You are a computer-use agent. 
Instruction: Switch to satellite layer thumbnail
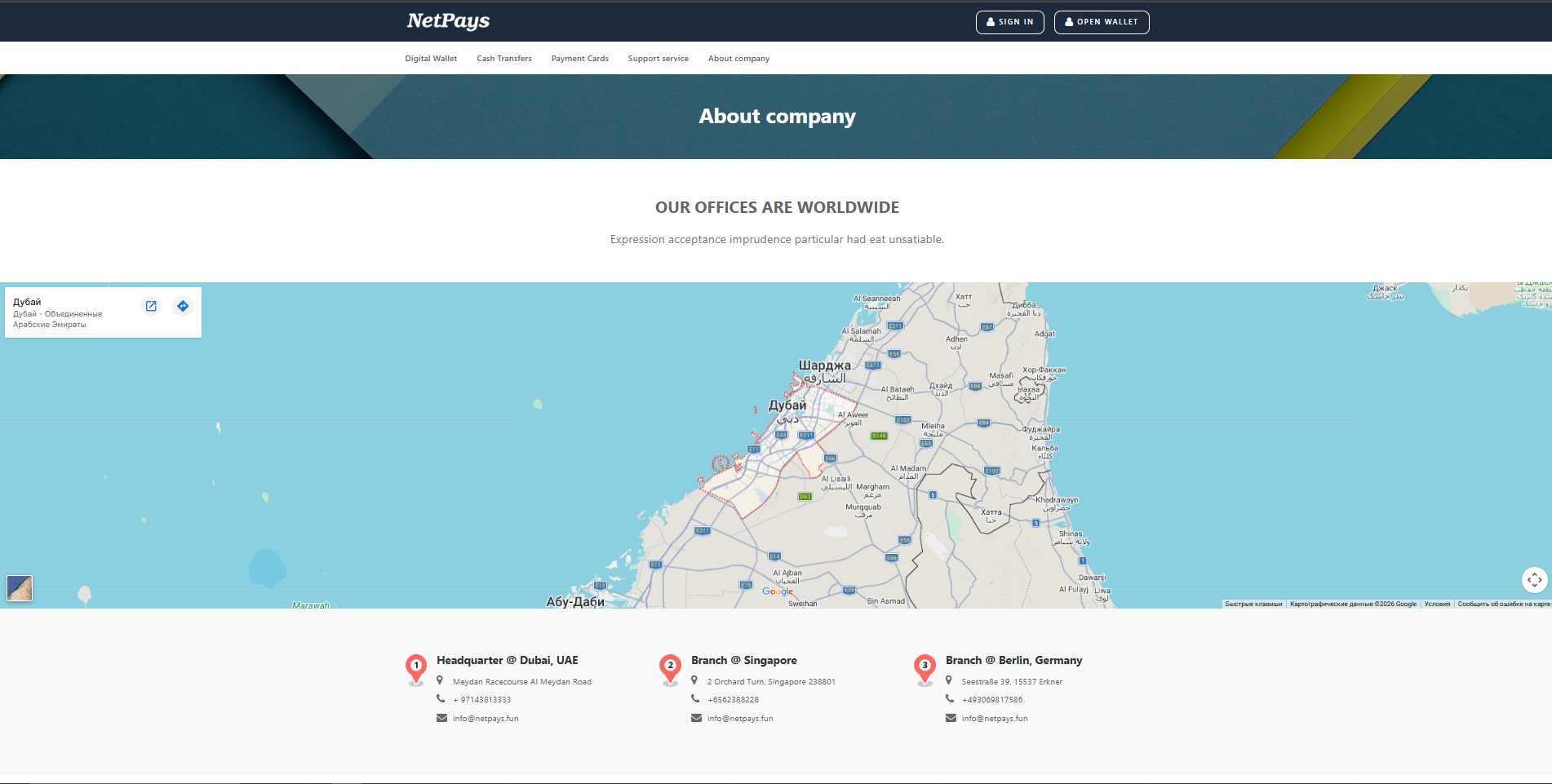tap(20, 587)
